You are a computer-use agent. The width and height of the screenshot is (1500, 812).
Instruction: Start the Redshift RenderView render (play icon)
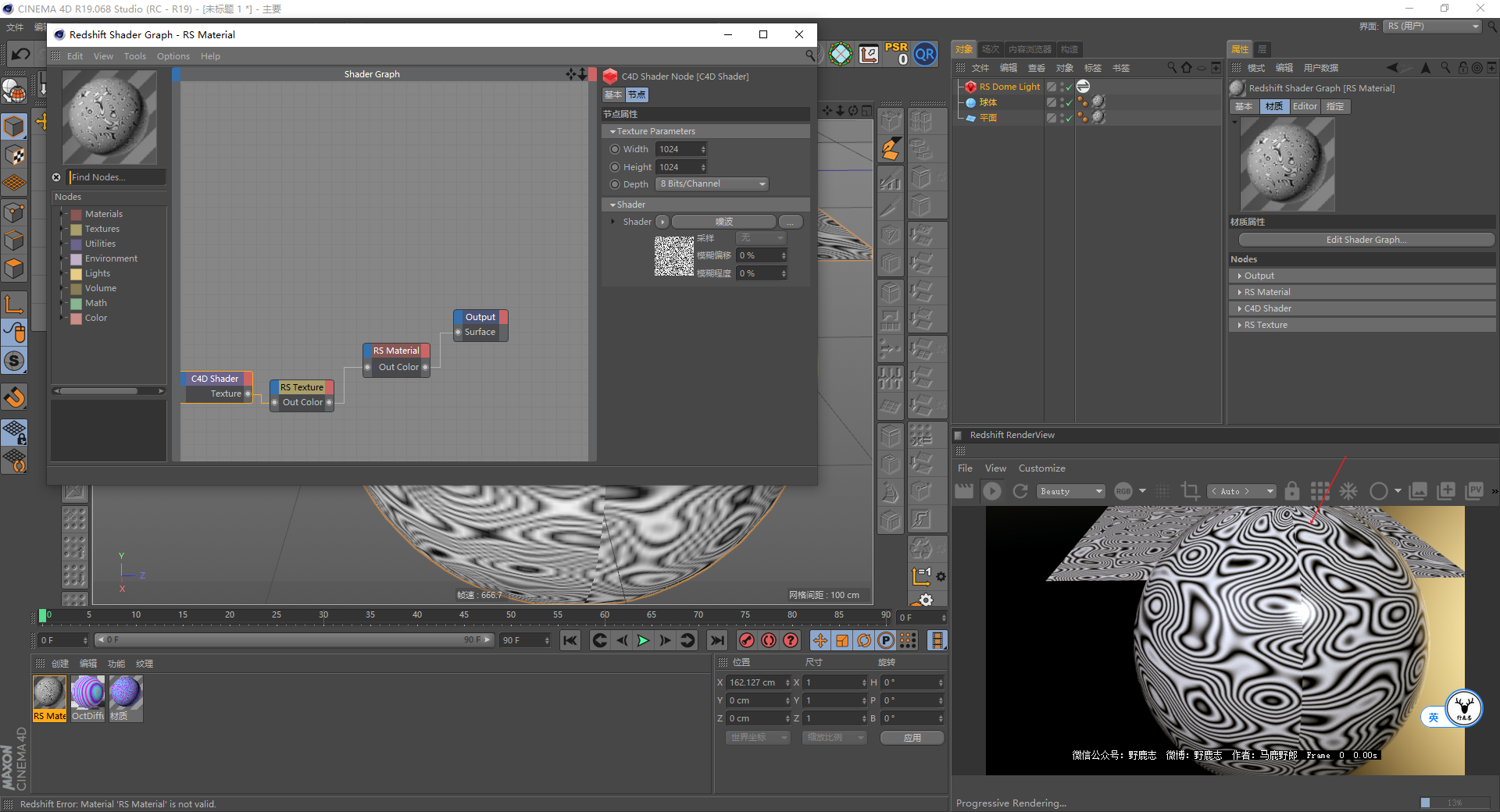coord(992,491)
